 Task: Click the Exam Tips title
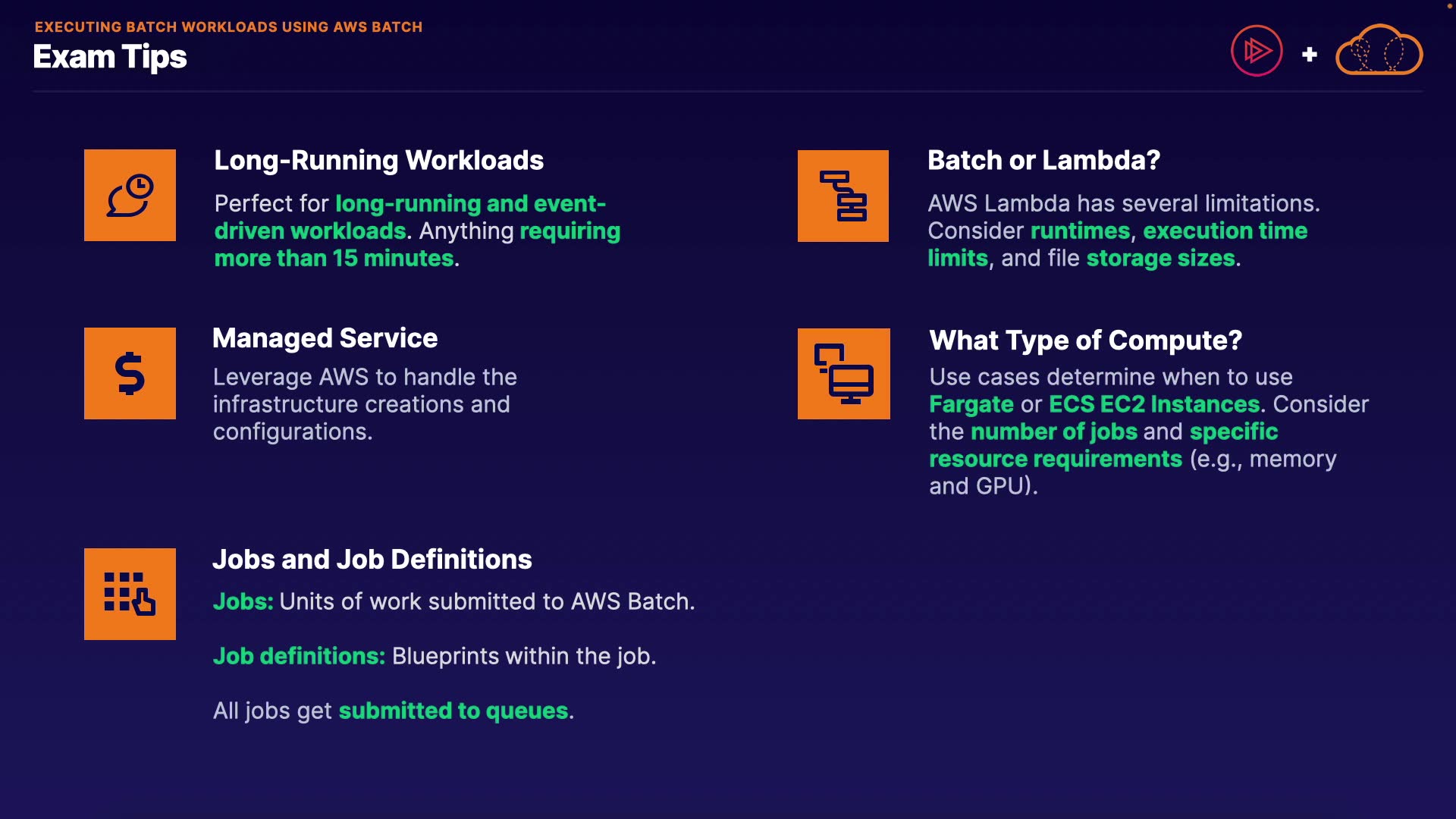[110, 57]
